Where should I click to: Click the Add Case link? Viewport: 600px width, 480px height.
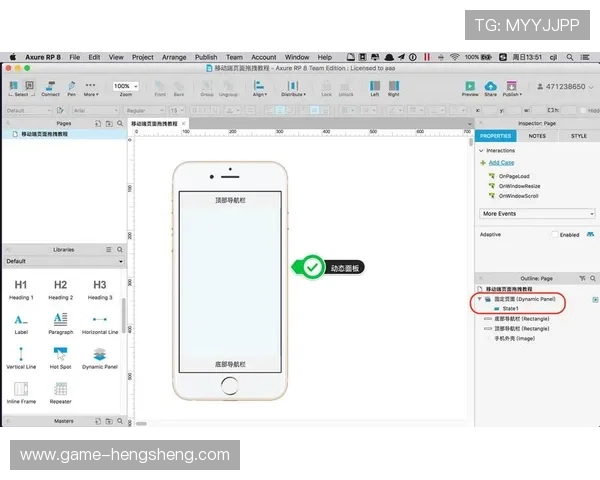(x=501, y=163)
